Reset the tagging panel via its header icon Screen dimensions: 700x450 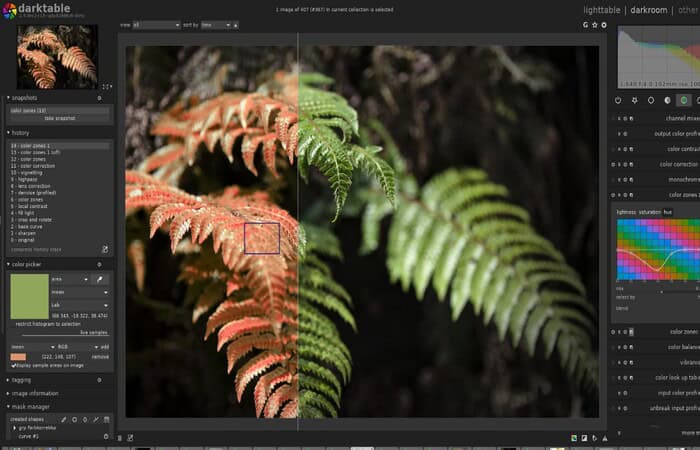(99, 380)
